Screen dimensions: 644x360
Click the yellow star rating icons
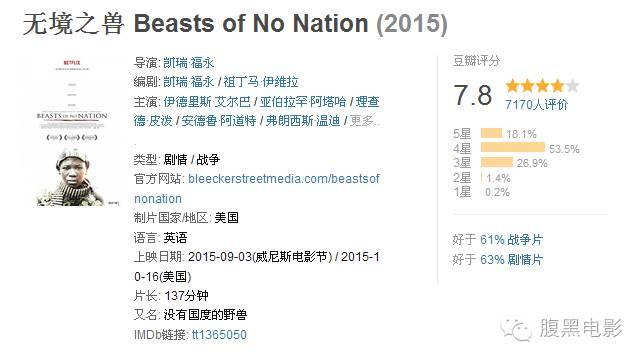click(542, 86)
